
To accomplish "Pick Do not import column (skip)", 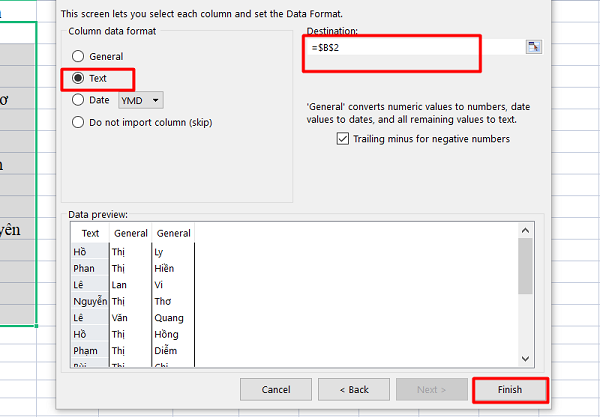I will pyautogui.click(x=78, y=122).
